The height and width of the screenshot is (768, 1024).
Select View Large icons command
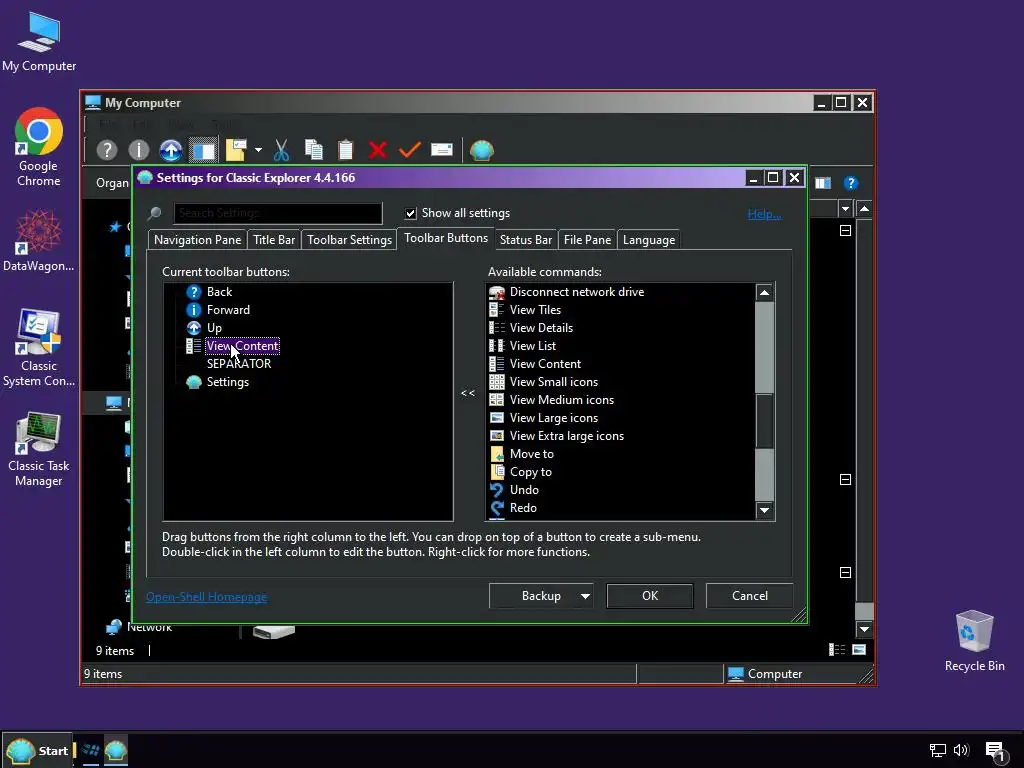click(554, 418)
